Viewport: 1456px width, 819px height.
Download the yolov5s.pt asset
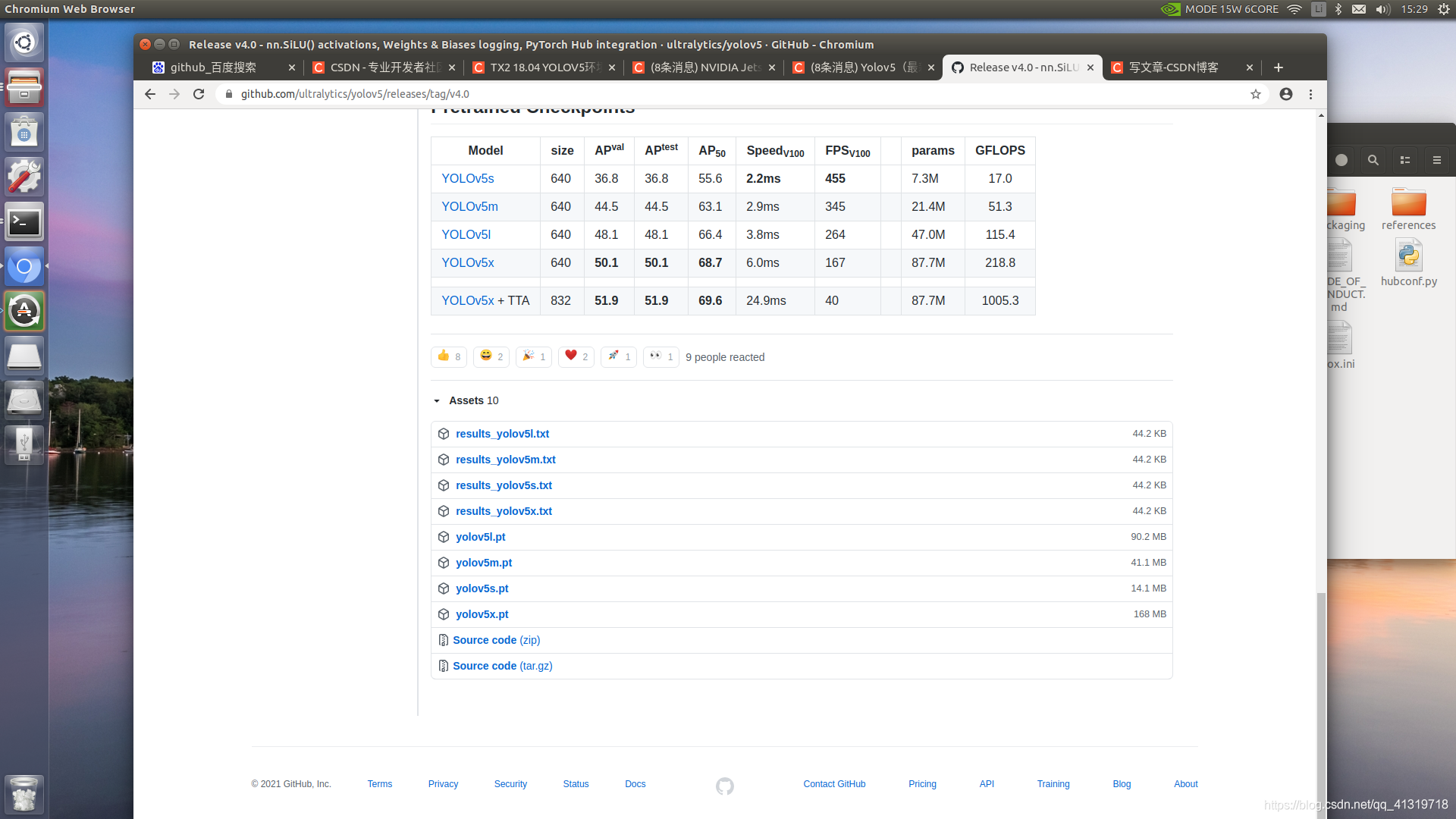click(x=482, y=588)
